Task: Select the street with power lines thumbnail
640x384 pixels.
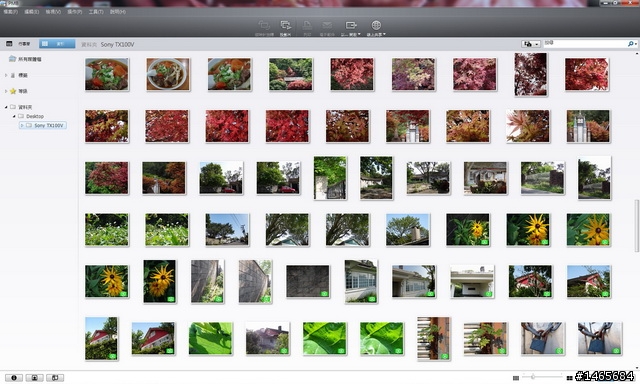Action: tap(227, 229)
